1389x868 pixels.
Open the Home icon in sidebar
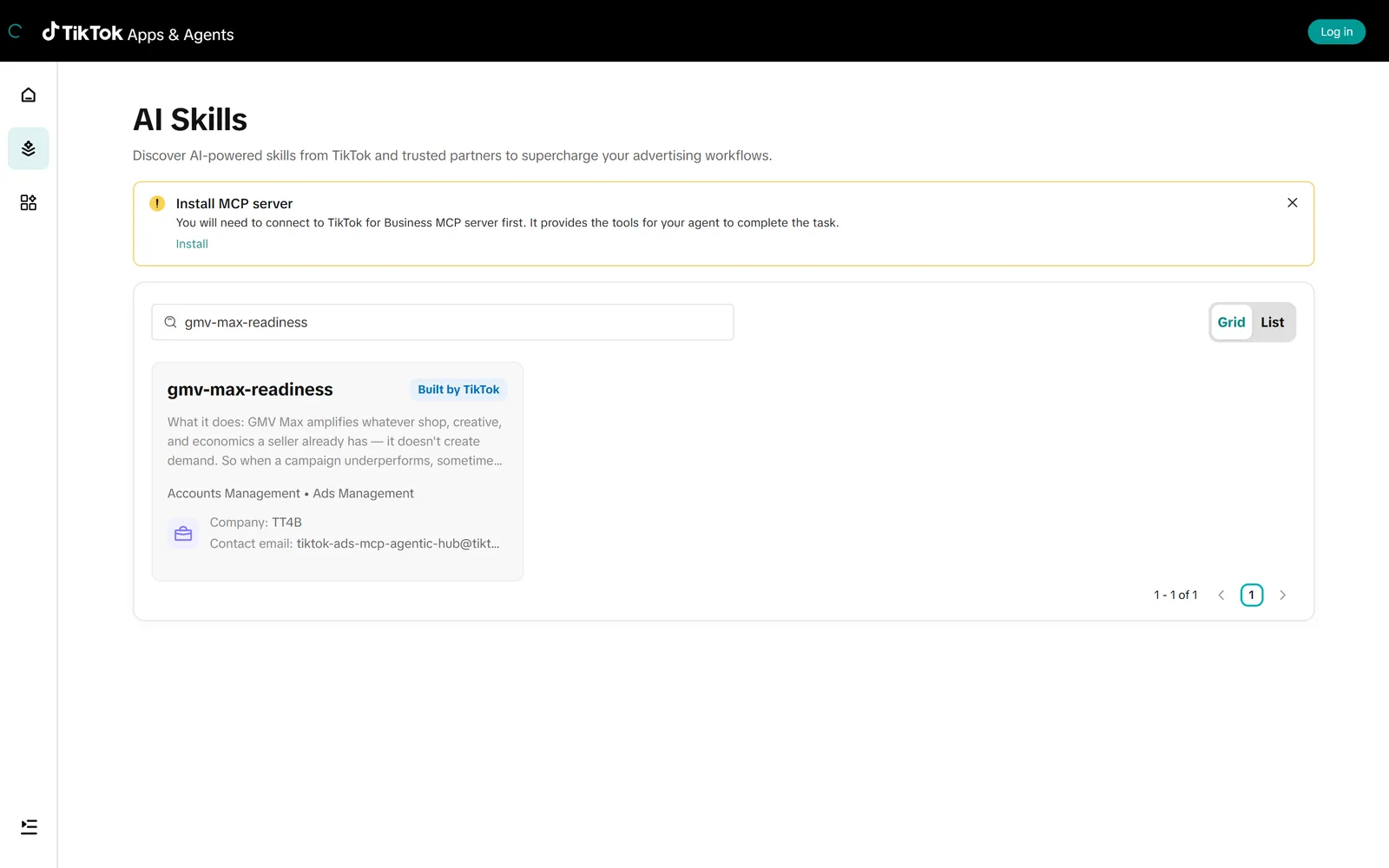[29, 95]
